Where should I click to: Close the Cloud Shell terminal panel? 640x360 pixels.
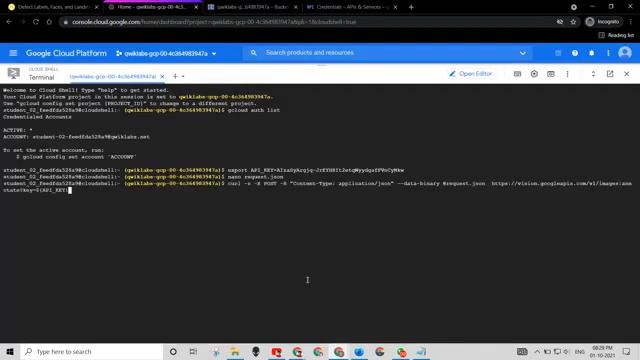(x=627, y=74)
